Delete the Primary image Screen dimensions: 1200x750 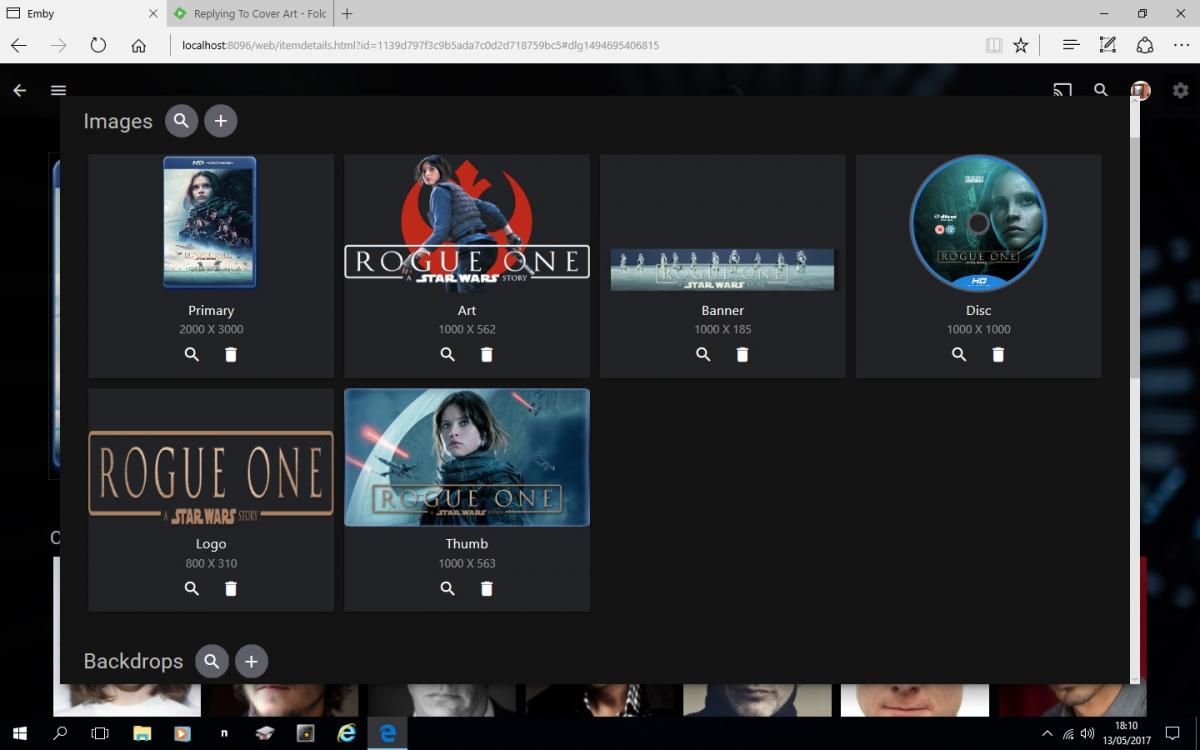[231, 355]
